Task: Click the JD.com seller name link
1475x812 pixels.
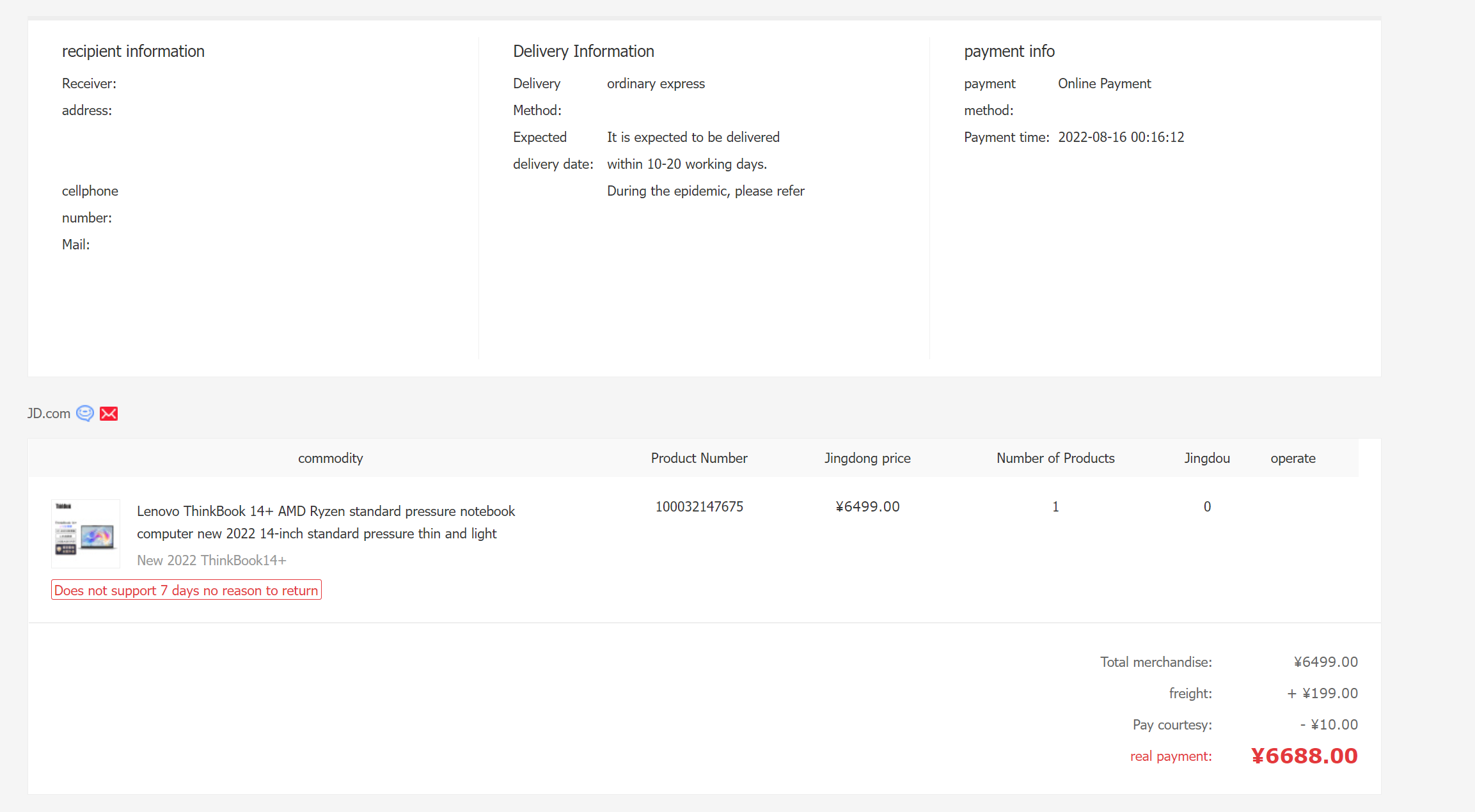Action: coord(49,414)
